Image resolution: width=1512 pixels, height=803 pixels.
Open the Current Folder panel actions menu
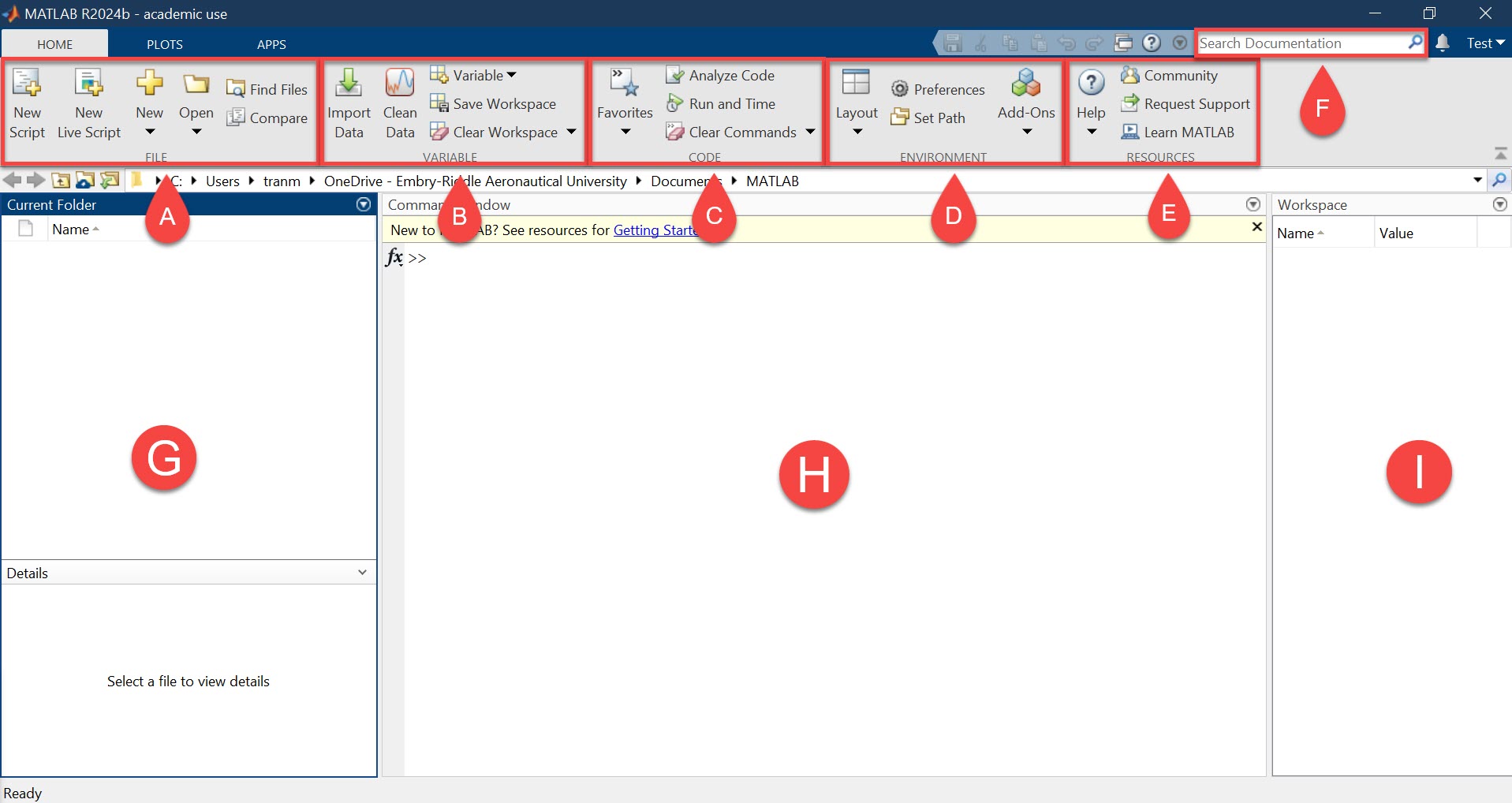tap(364, 204)
